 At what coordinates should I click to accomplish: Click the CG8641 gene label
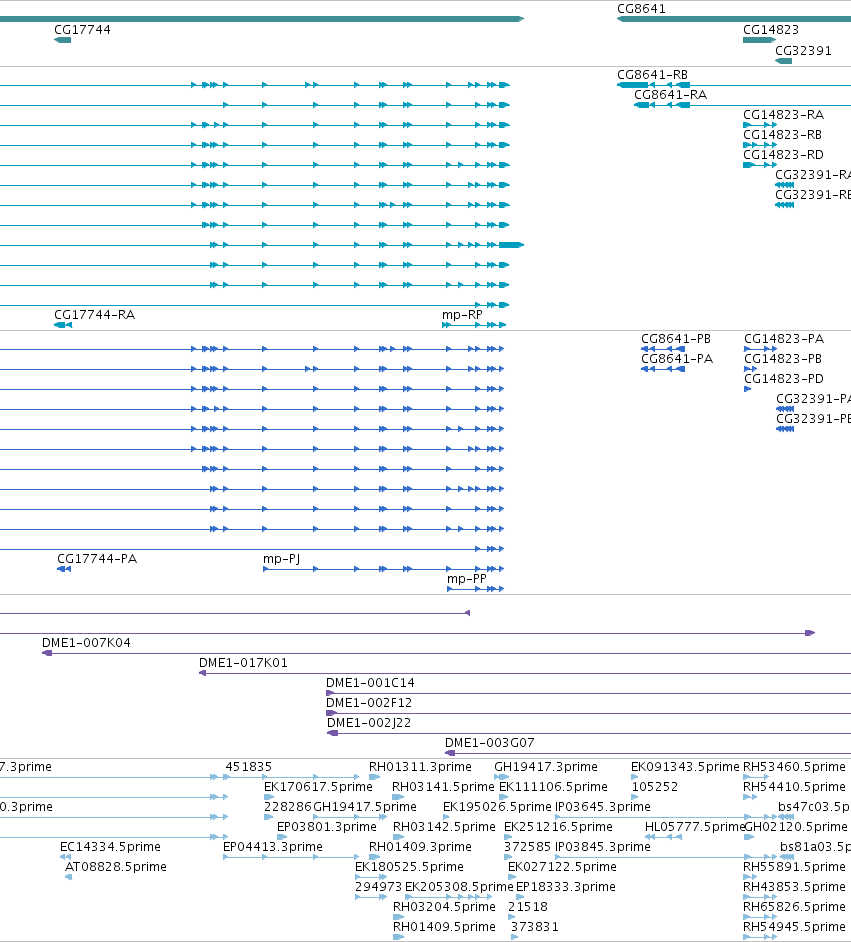click(x=641, y=9)
